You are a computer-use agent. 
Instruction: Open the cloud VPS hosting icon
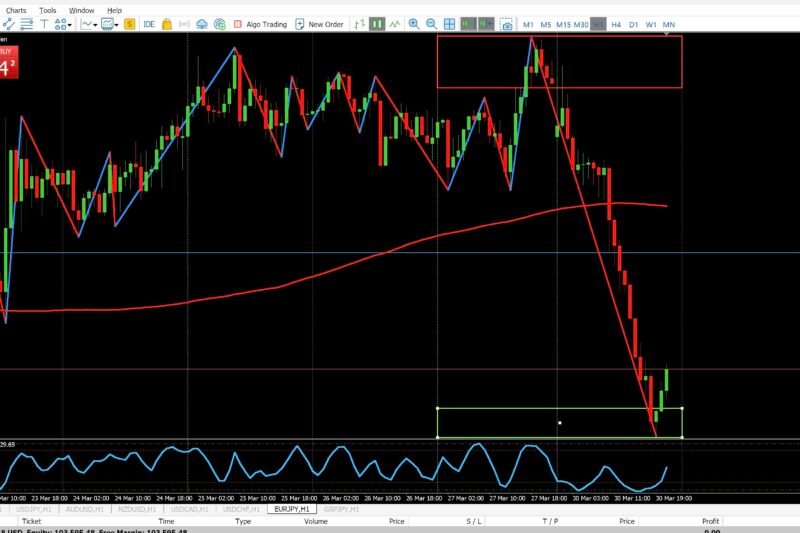202,24
